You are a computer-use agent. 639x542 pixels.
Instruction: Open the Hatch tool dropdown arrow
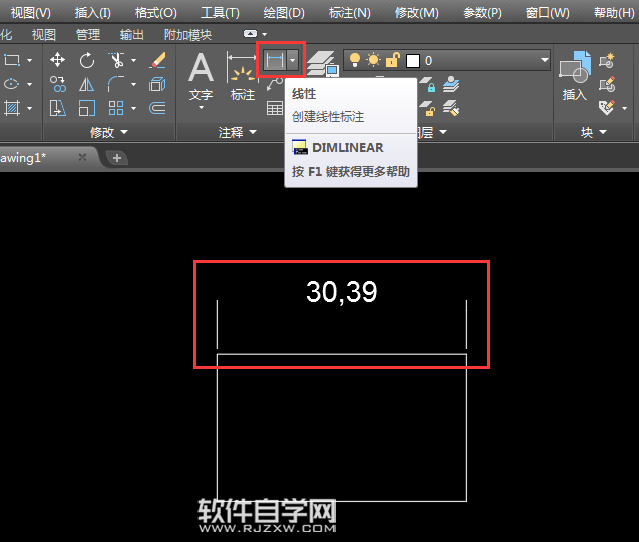(29, 108)
